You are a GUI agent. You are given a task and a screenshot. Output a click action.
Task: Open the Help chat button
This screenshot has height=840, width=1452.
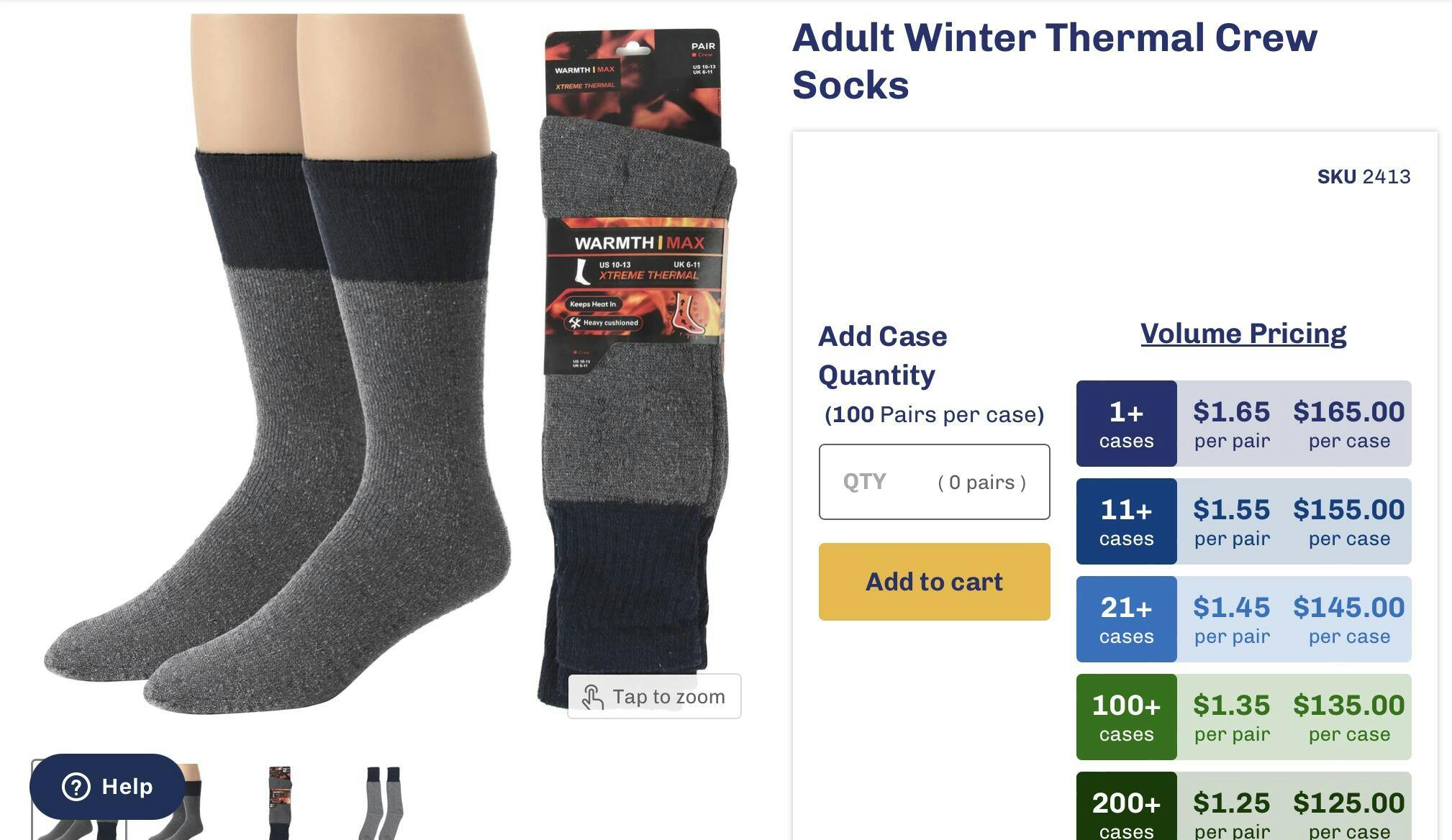[107, 787]
